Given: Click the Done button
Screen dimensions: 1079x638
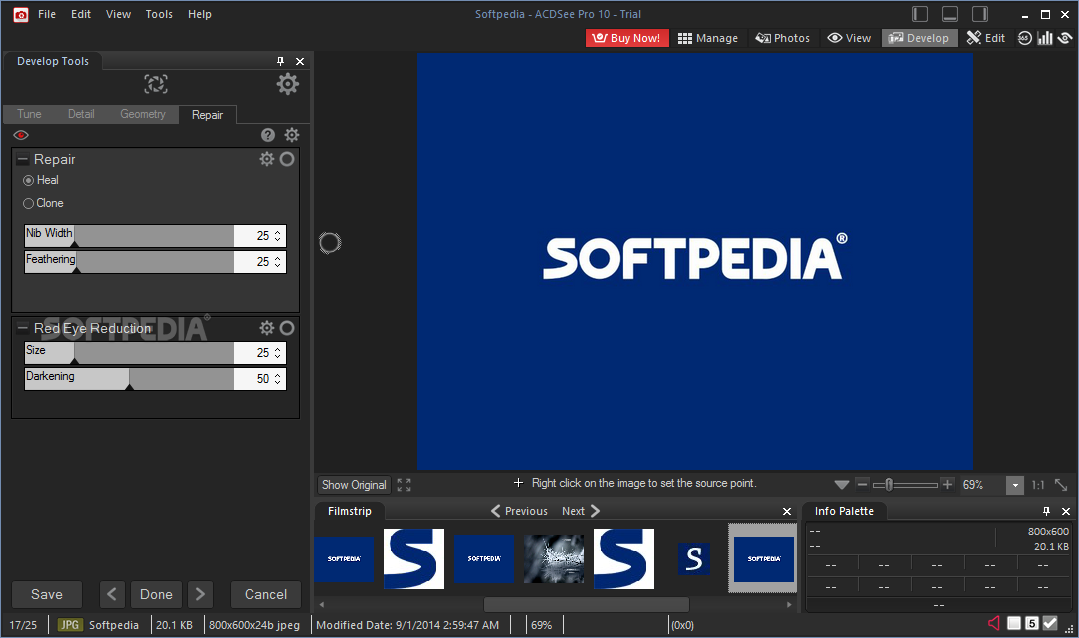Looking at the screenshot, I should click(156, 594).
